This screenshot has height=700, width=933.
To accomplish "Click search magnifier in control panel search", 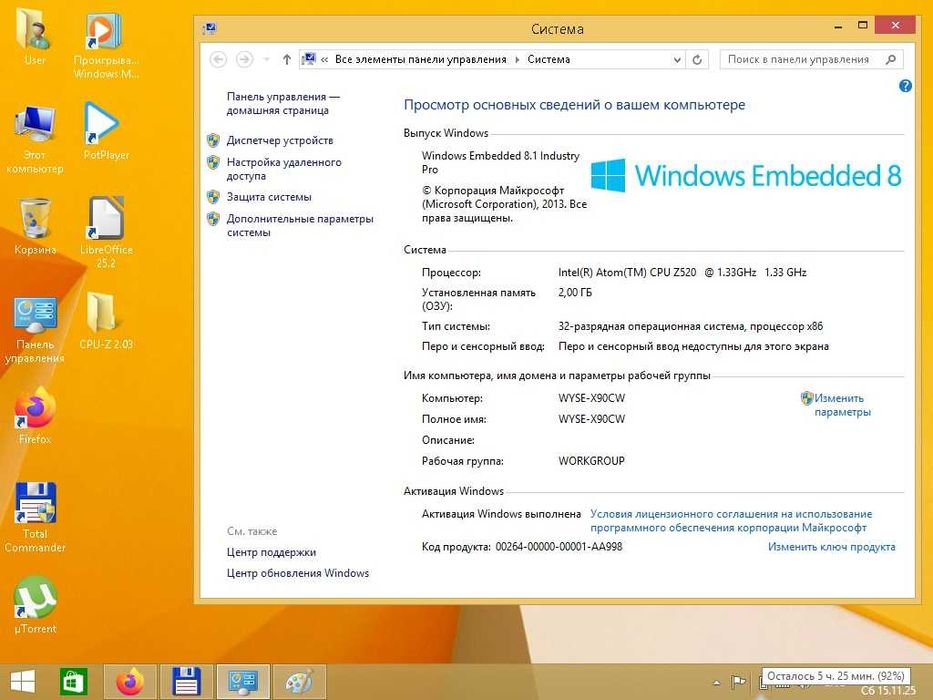I will (891, 60).
